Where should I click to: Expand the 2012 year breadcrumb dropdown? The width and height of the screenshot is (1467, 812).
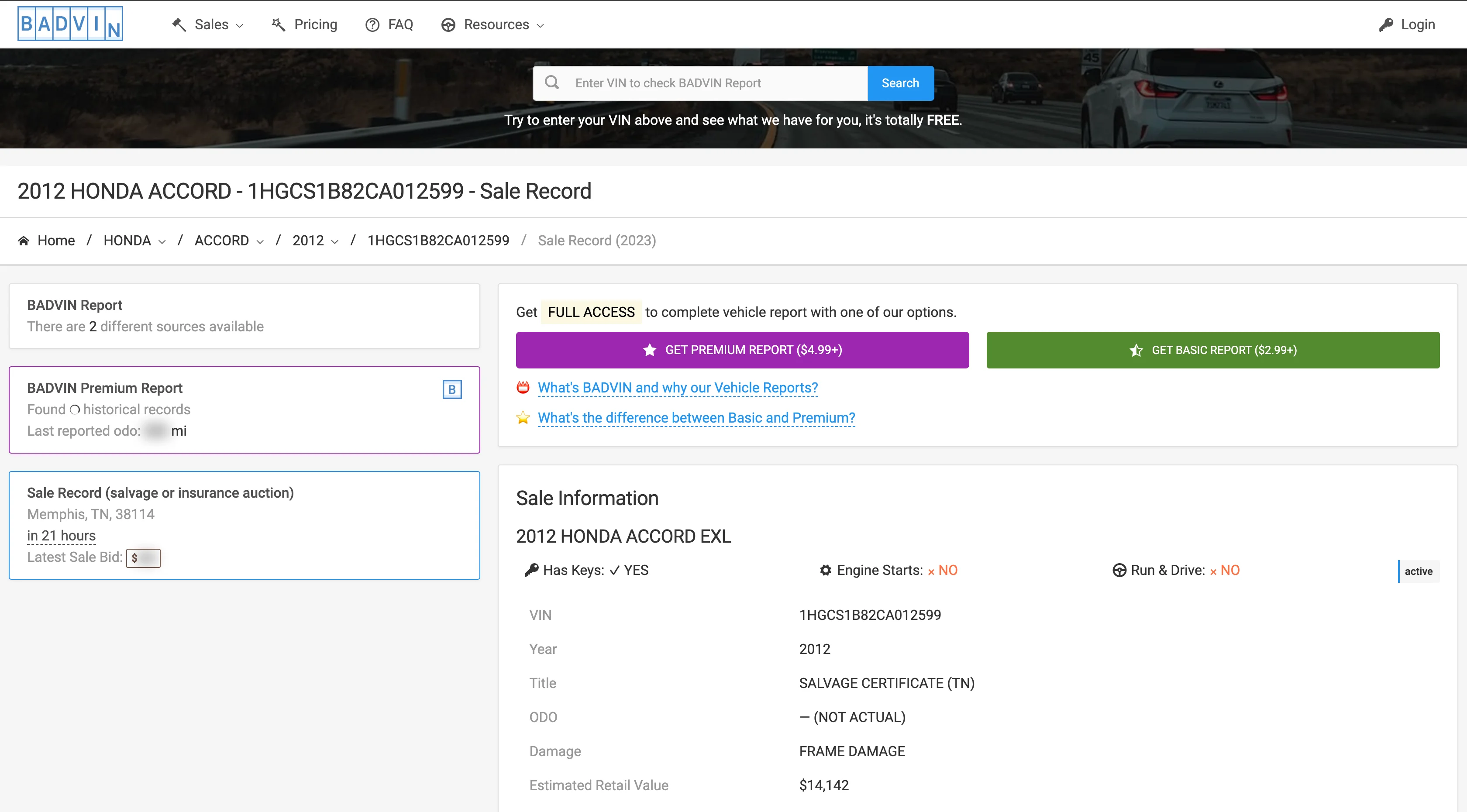[x=315, y=241]
